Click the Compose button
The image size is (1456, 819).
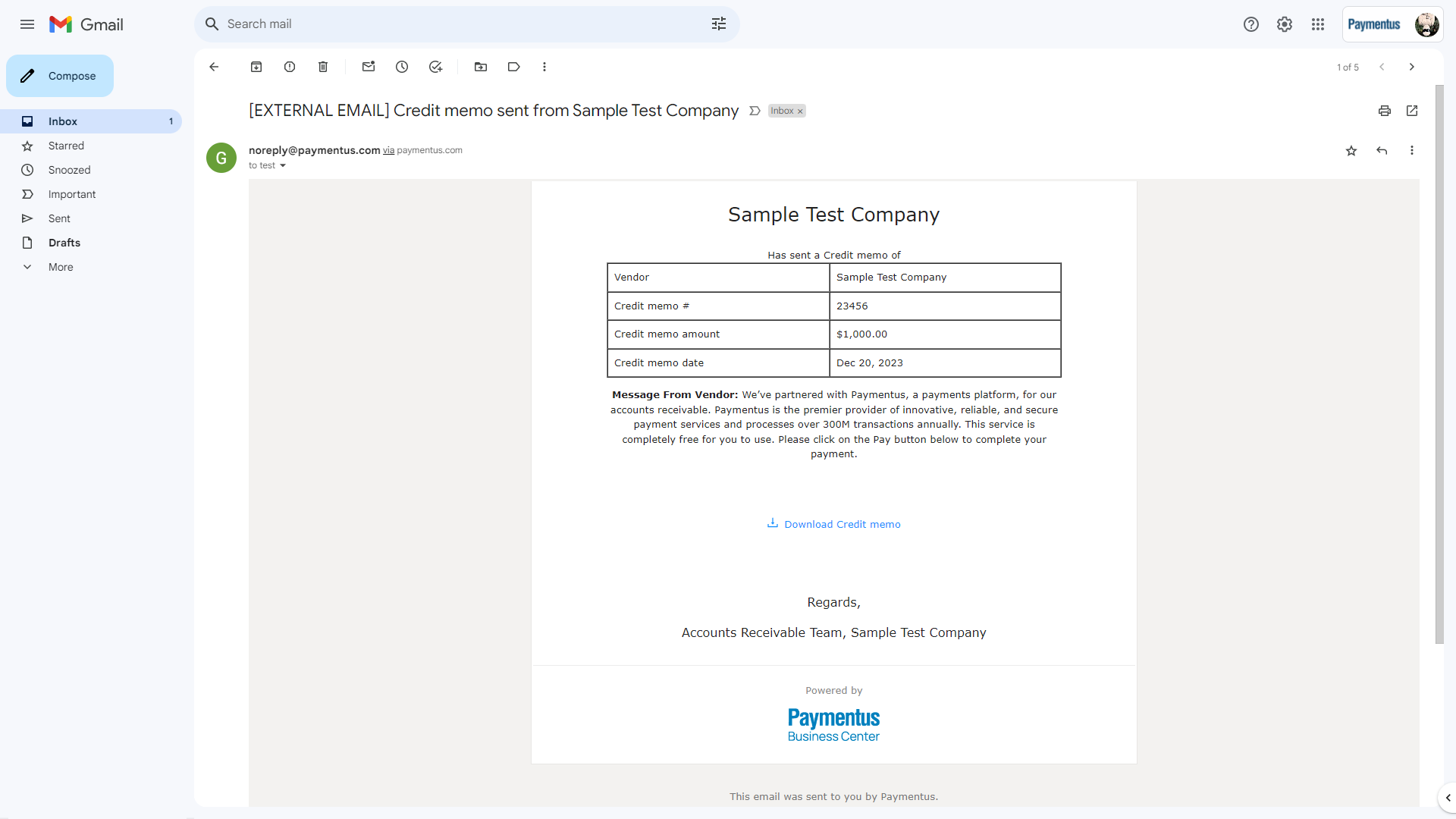tap(60, 76)
